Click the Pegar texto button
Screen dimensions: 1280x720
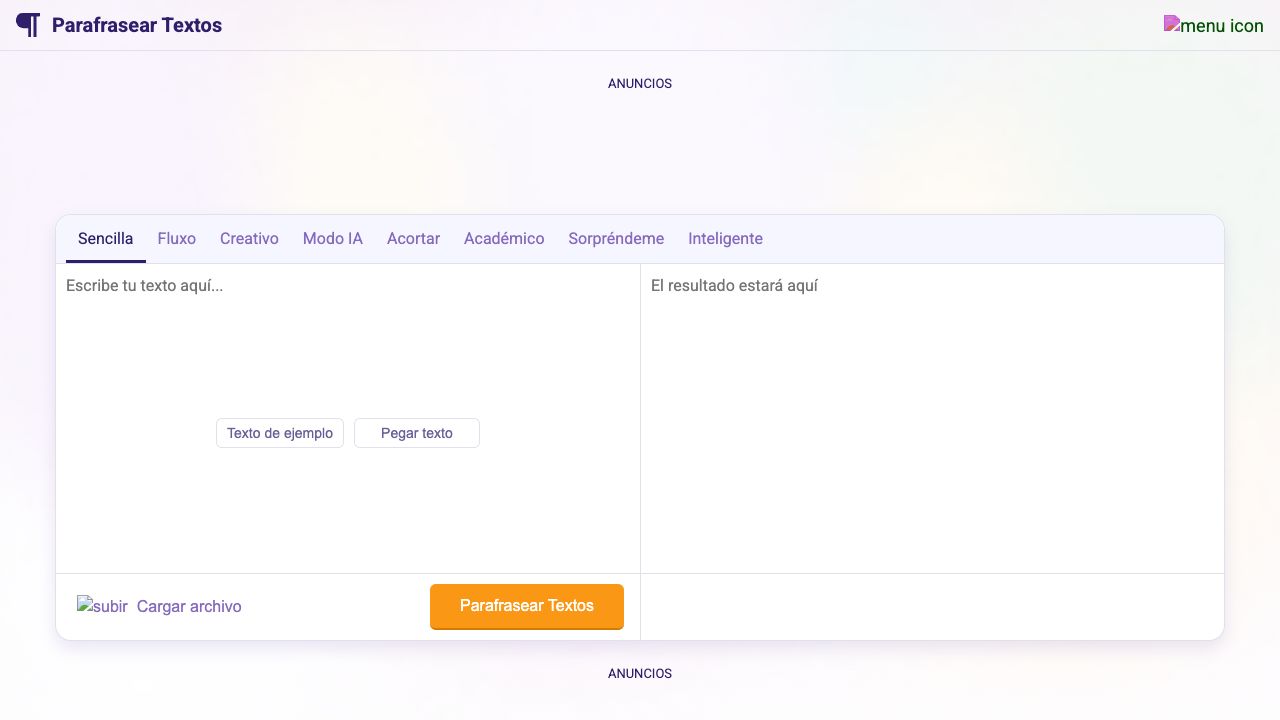point(417,433)
